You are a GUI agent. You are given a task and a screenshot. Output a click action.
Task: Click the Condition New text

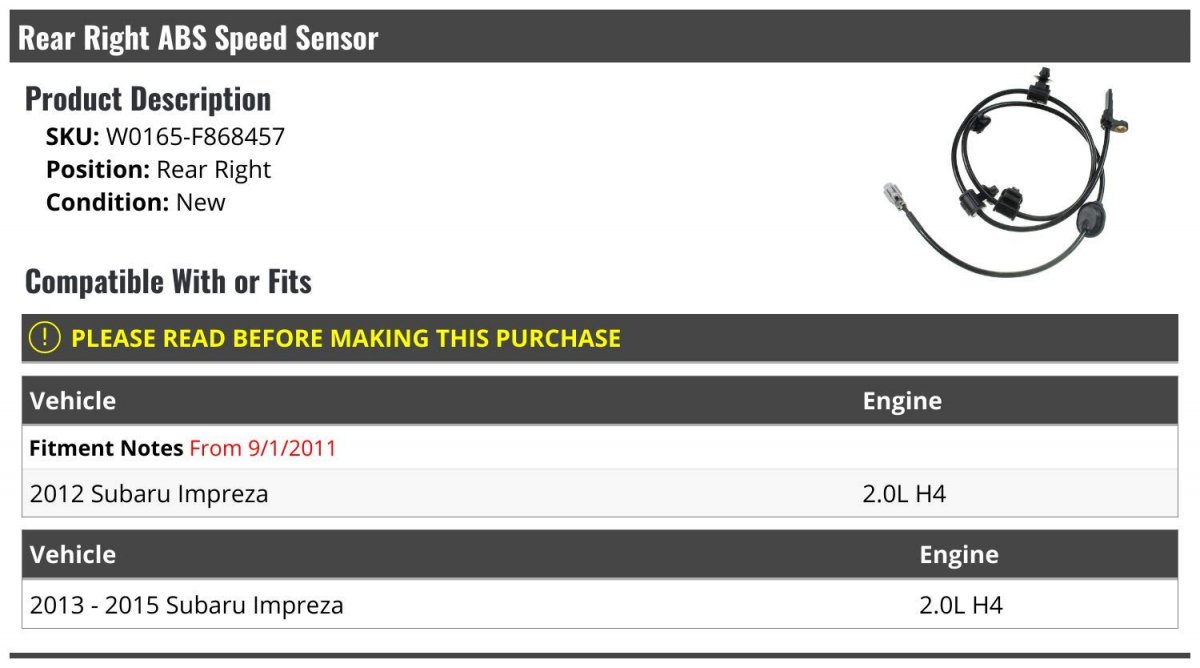tap(136, 202)
